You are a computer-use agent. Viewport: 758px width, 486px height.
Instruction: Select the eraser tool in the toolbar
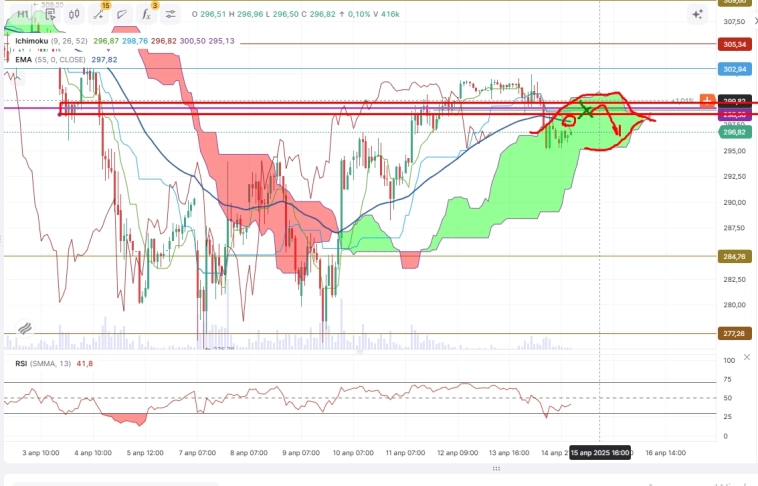[x=122, y=14]
